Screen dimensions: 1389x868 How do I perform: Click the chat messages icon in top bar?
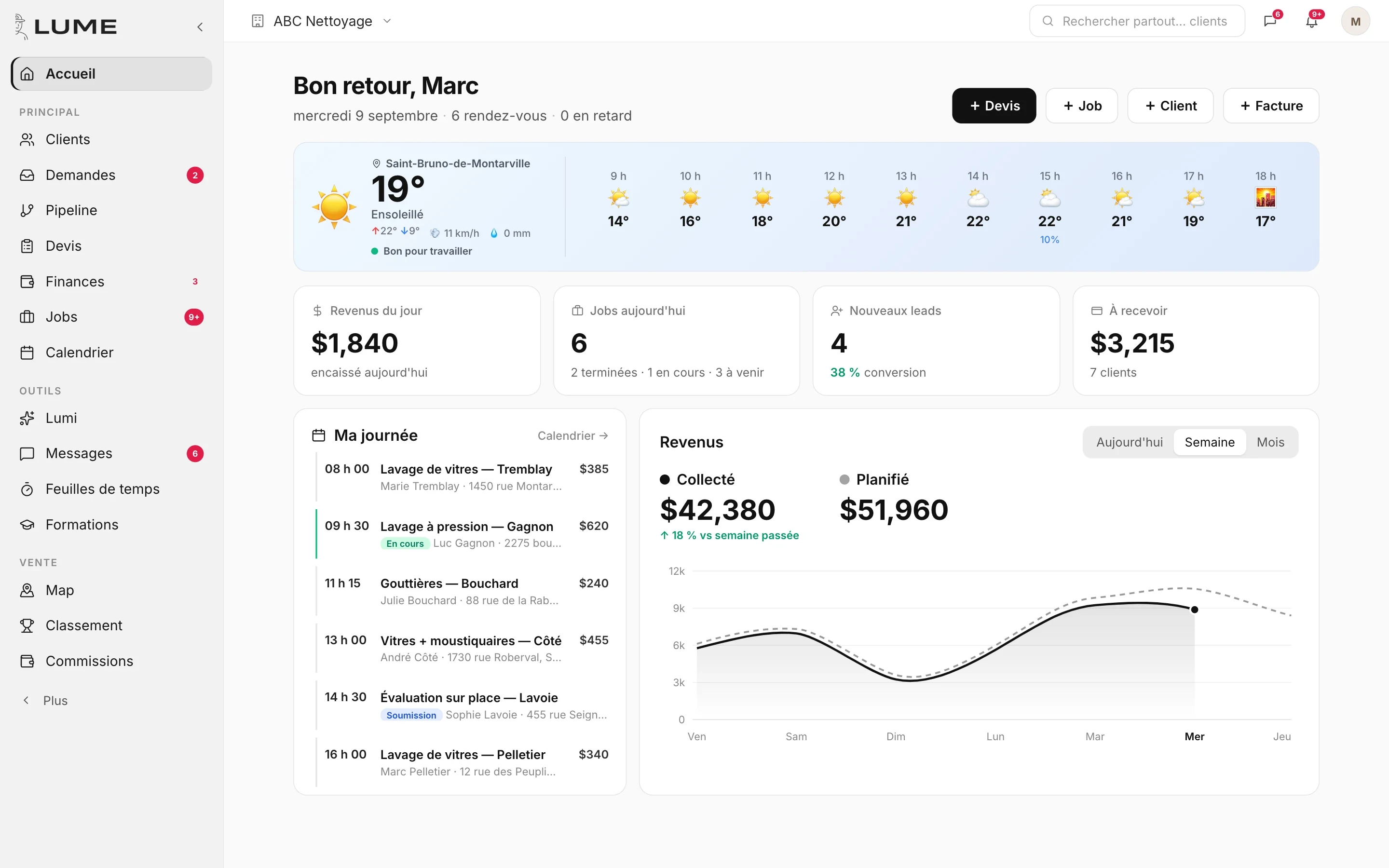click(x=1270, y=21)
